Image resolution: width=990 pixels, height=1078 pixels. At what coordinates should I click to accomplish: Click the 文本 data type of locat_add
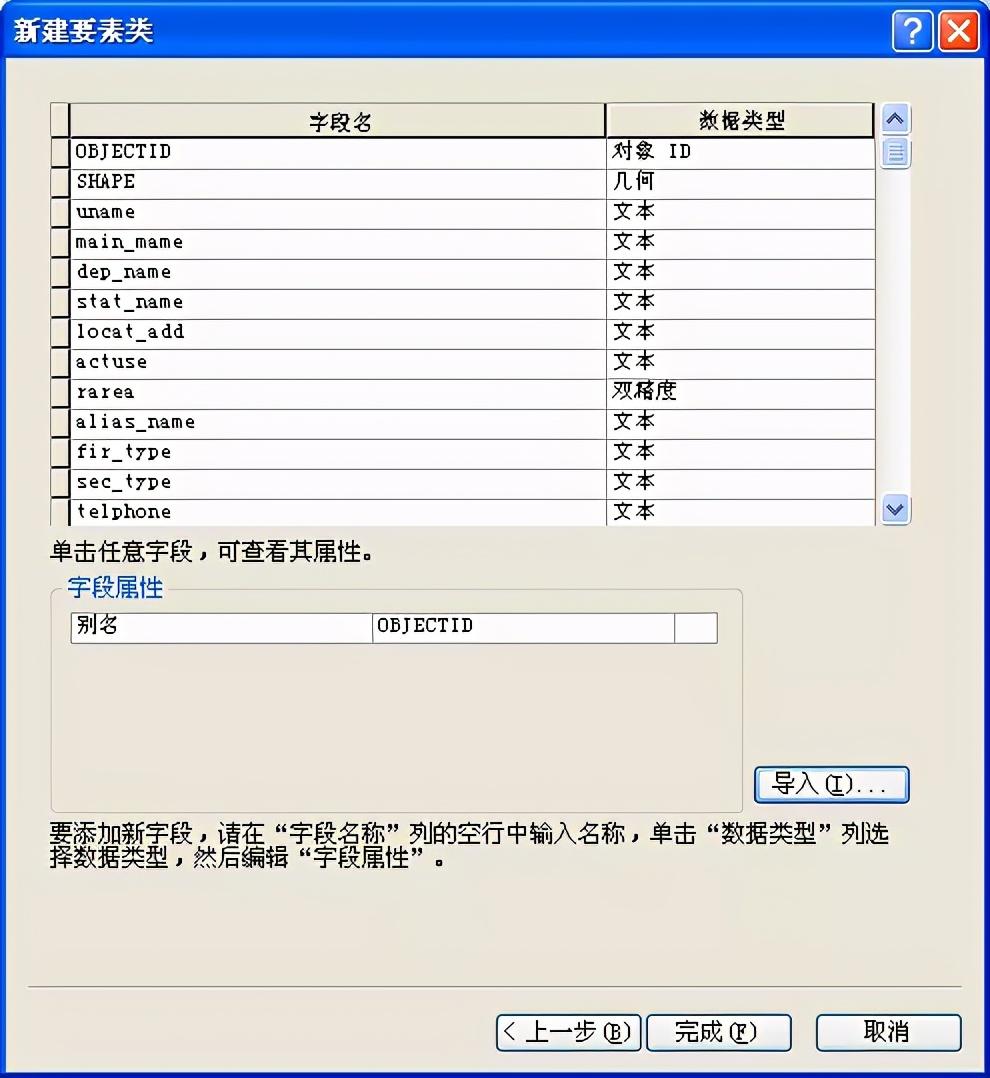coord(740,333)
